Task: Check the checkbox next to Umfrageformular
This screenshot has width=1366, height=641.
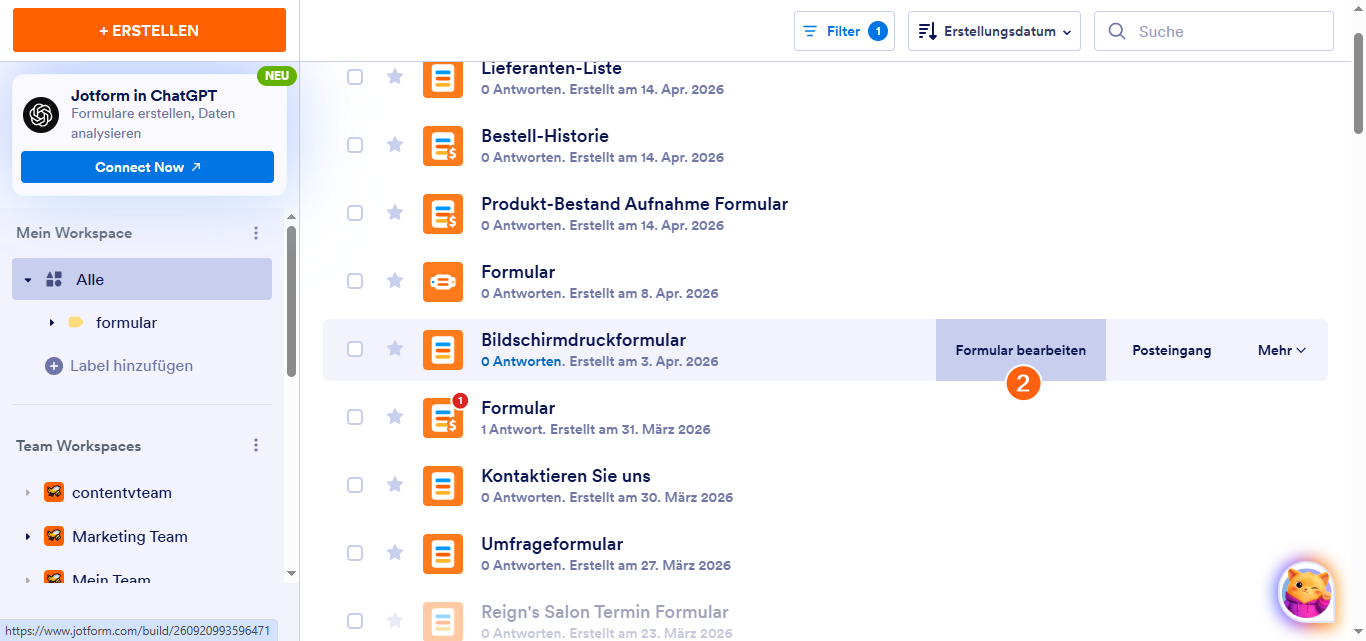Action: pyautogui.click(x=355, y=553)
